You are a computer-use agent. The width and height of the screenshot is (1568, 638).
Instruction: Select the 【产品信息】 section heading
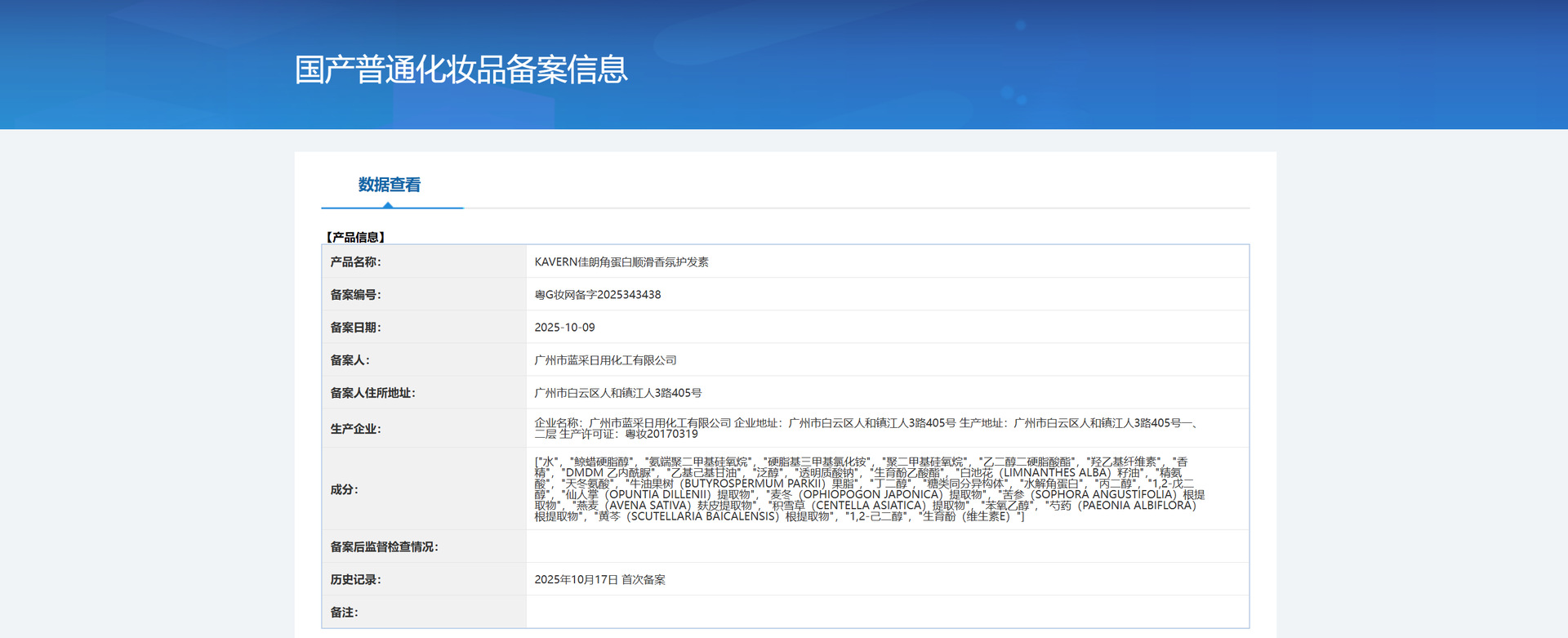coord(355,237)
